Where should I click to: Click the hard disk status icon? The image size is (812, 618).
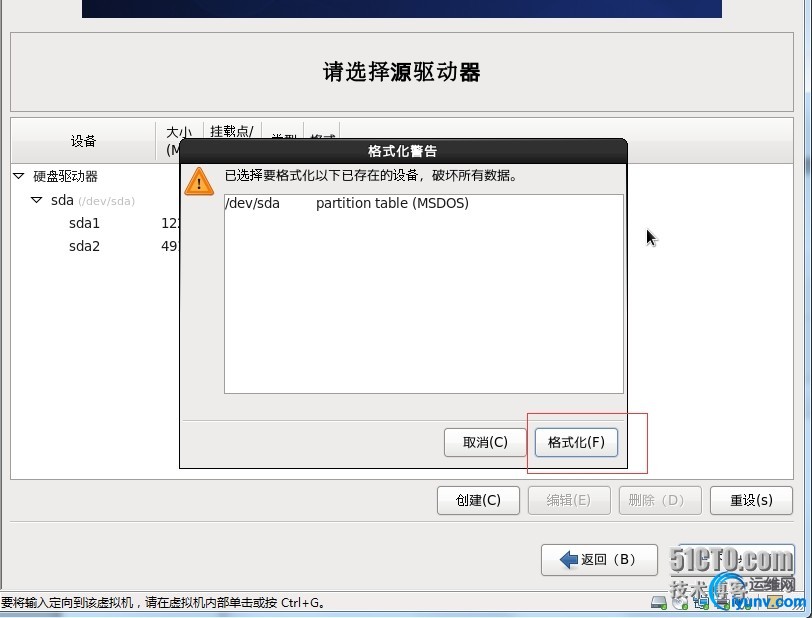(659, 602)
